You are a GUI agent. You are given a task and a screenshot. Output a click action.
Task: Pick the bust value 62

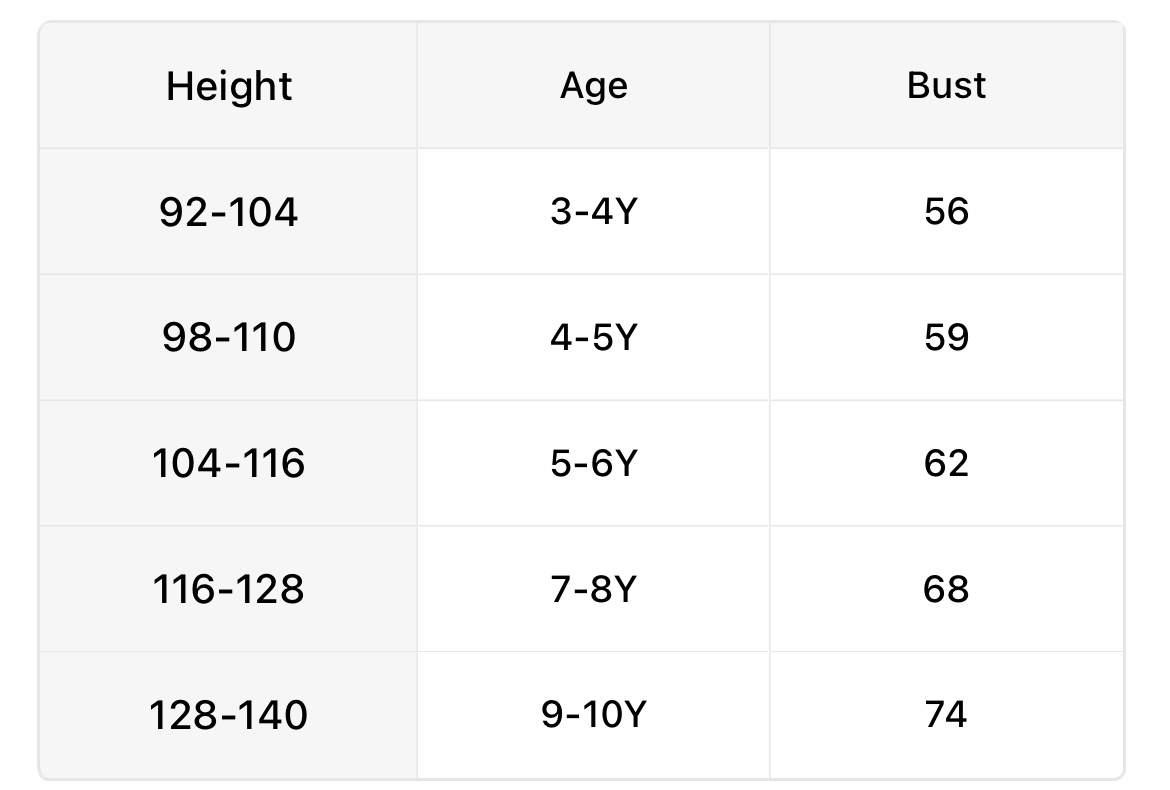click(x=946, y=464)
